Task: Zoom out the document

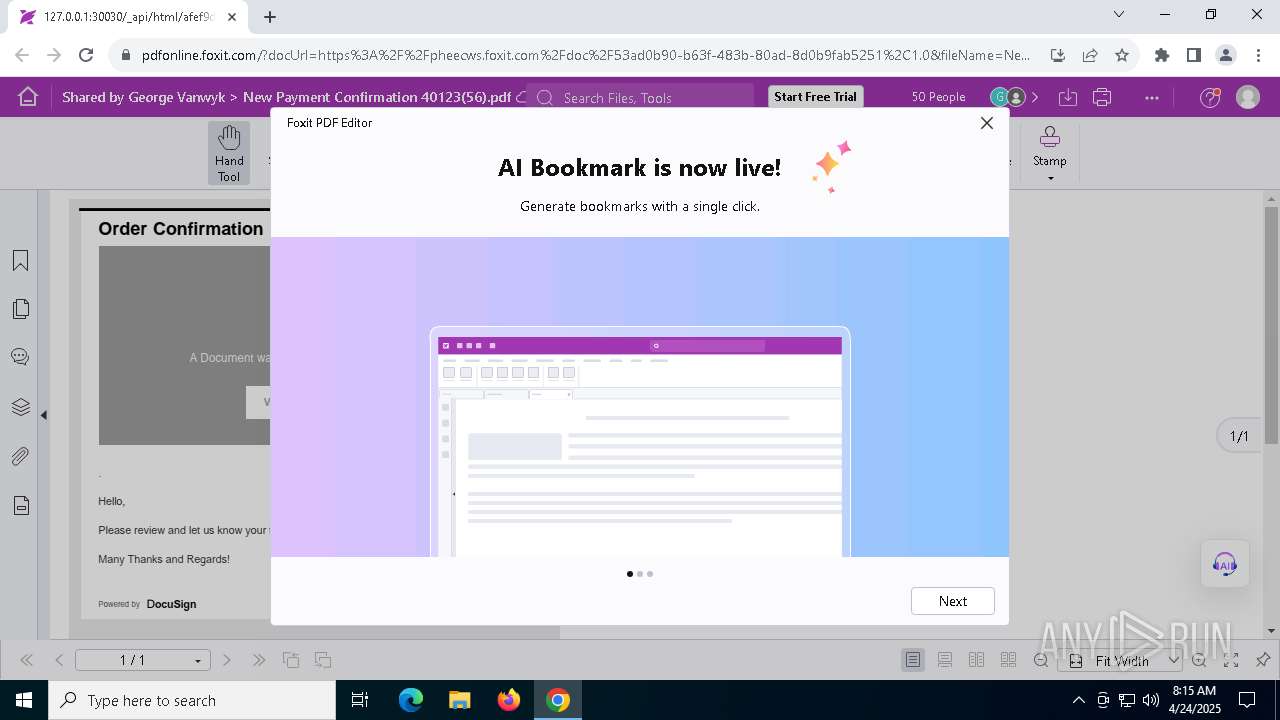Action: [x=1041, y=660]
